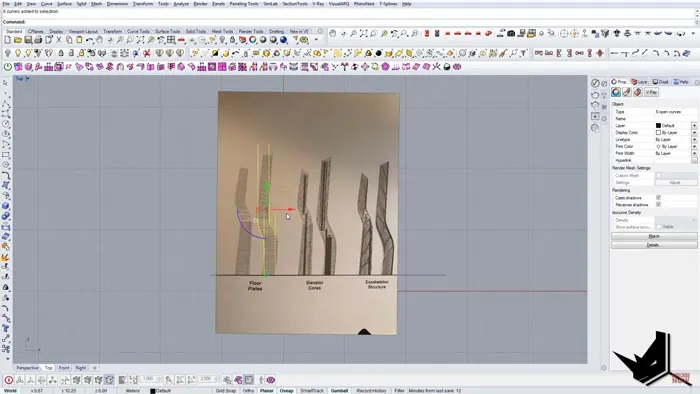Image resolution: width=700 pixels, height=394 pixels.
Task: Click the Save floppy disk icon
Action: [28, 40]
